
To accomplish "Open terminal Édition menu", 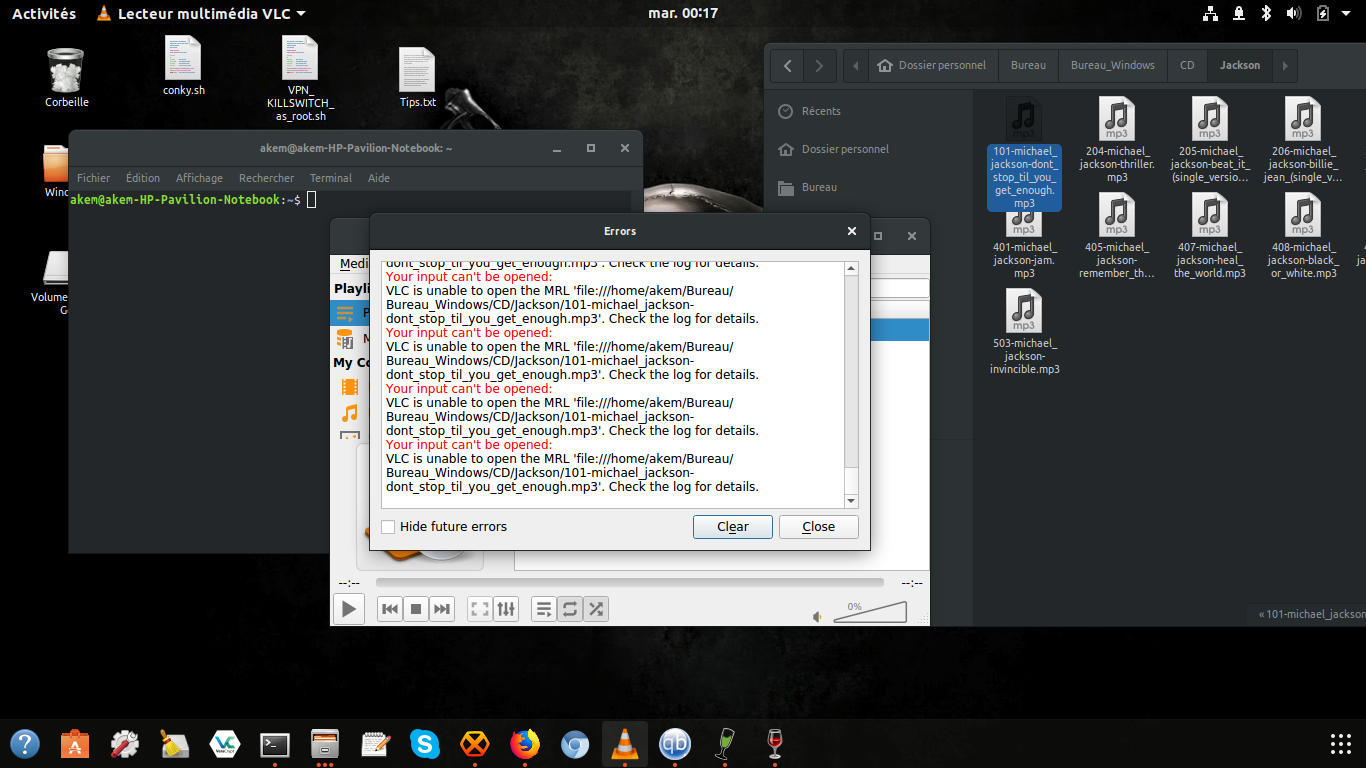I will click(143, 178).
